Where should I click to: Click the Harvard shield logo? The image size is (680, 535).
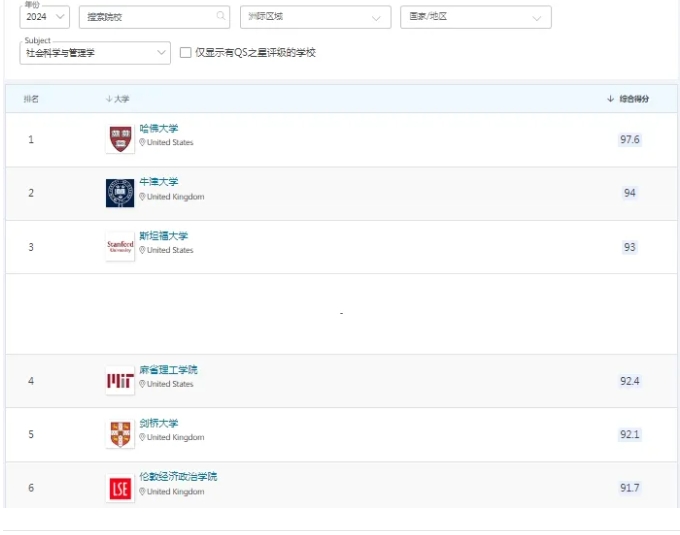click(120, 139)
